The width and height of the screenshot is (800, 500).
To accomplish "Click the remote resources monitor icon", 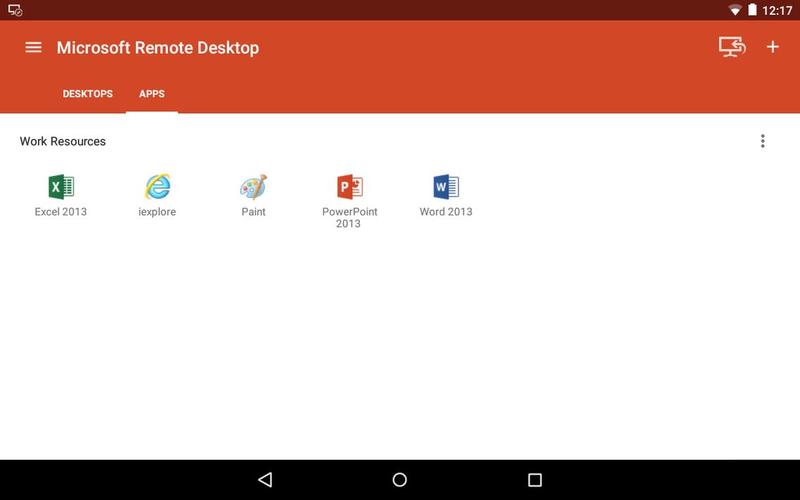I will click(732, 47).
